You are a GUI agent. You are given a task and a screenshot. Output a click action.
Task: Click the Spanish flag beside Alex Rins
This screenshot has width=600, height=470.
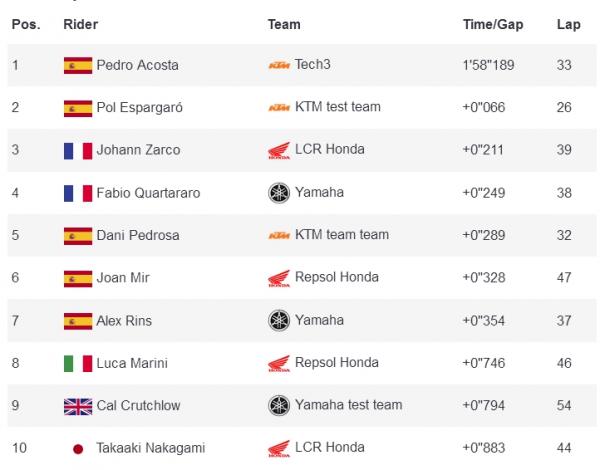point(77,320)
